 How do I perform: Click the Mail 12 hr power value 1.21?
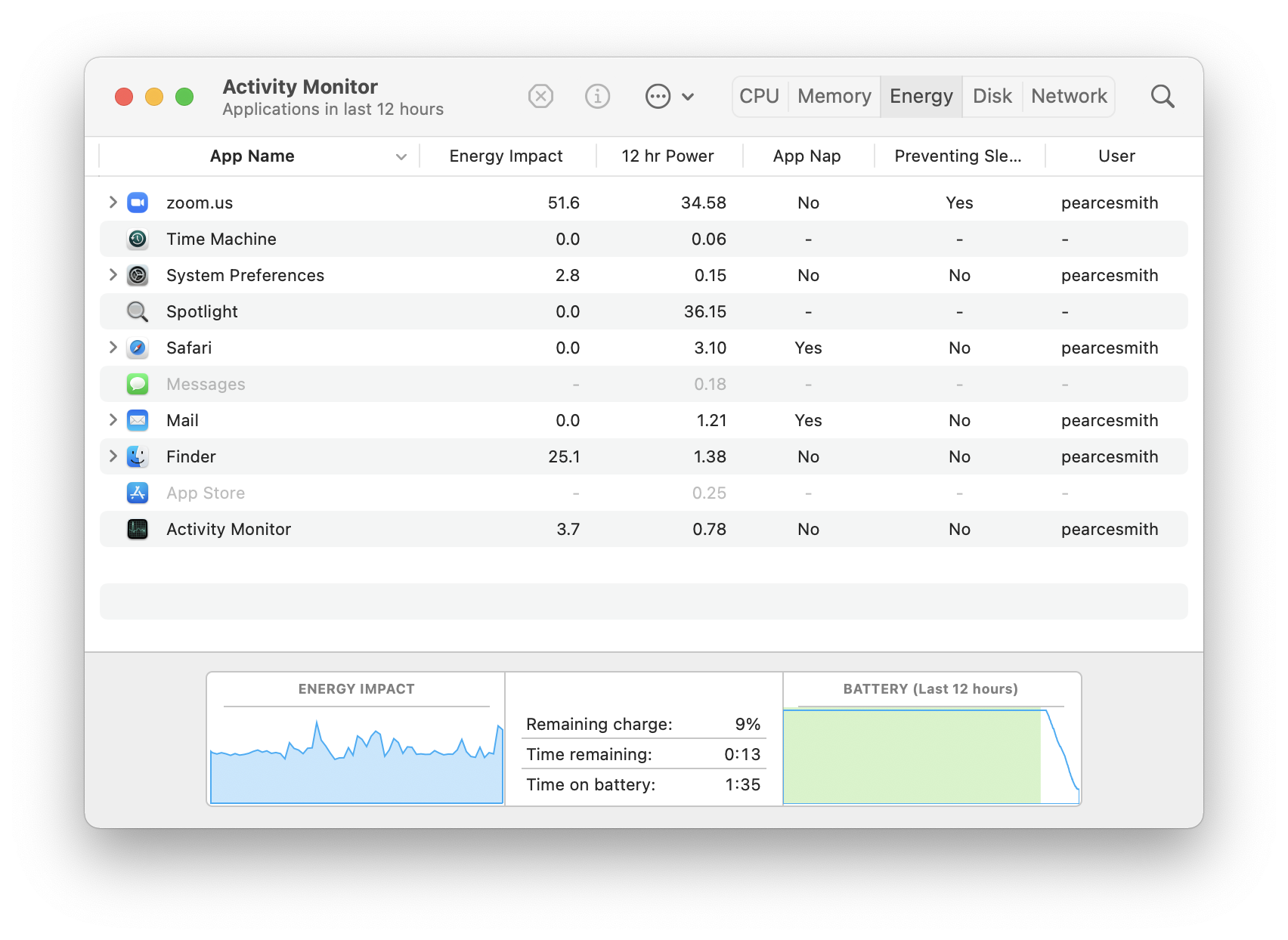coord(711,420)
